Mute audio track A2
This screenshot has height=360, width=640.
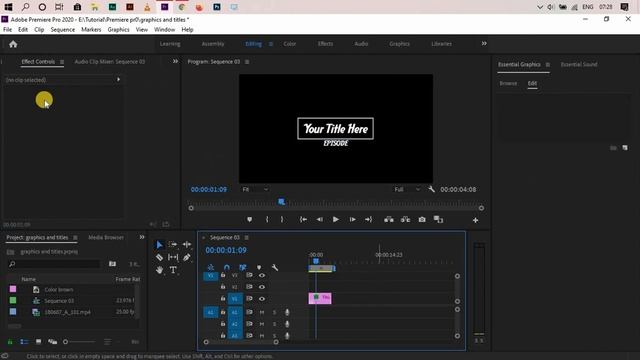[262, 324]
